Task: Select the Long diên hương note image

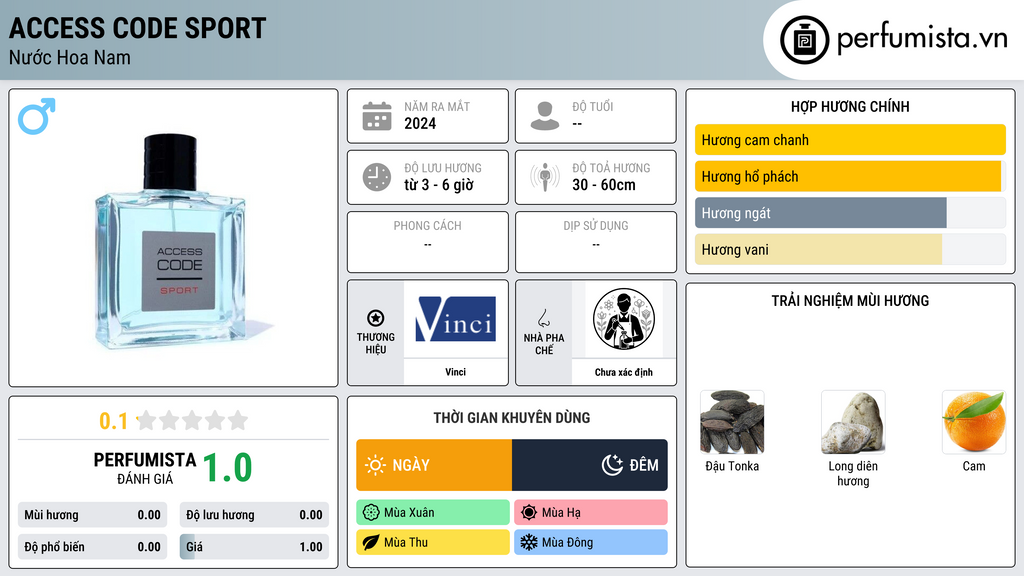Action: click(x=853, y=423)
